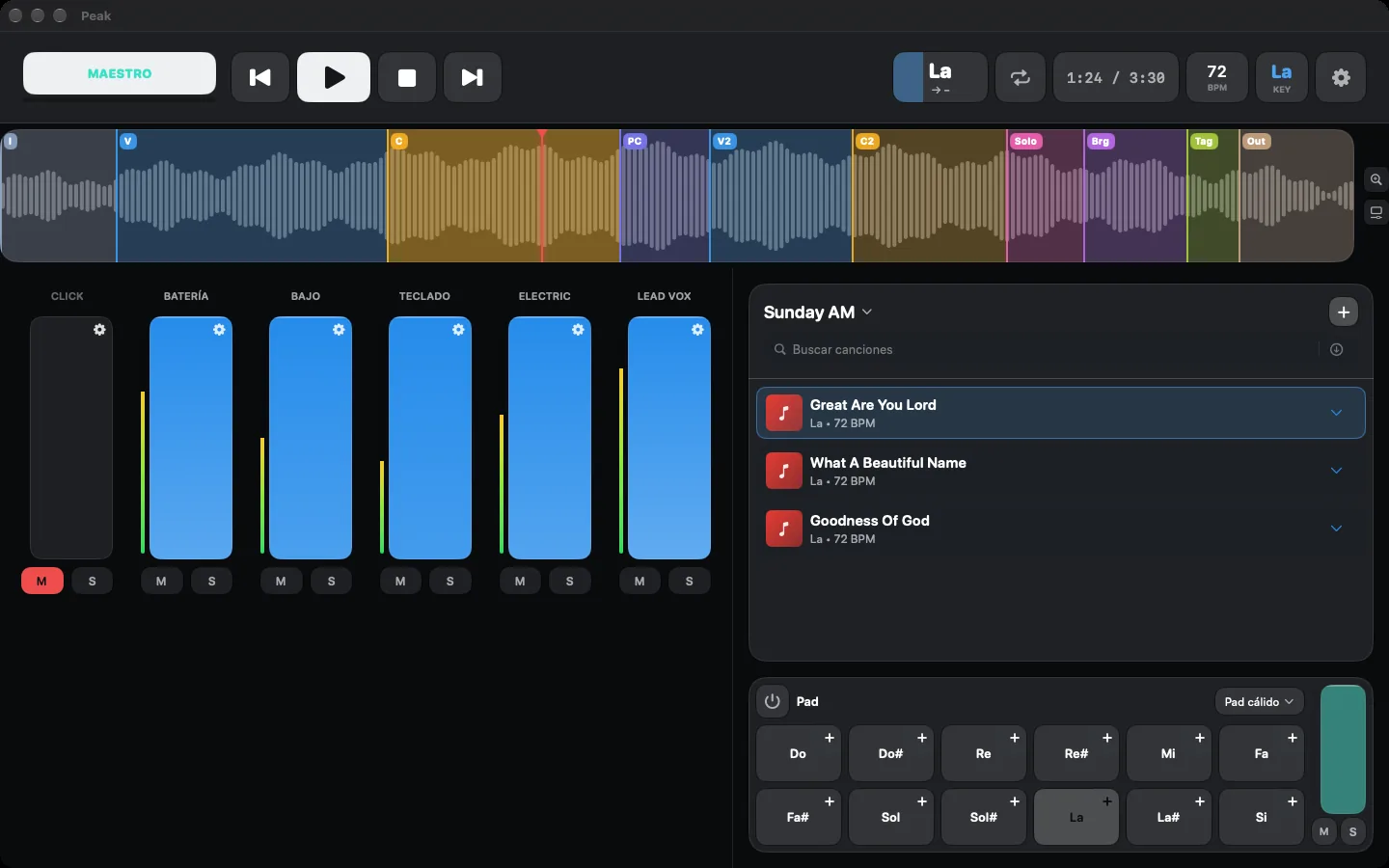The width and height of the screenshot is (1389, 868).
Task: Toggle the loop icon
Action: tap(1021, 77)
